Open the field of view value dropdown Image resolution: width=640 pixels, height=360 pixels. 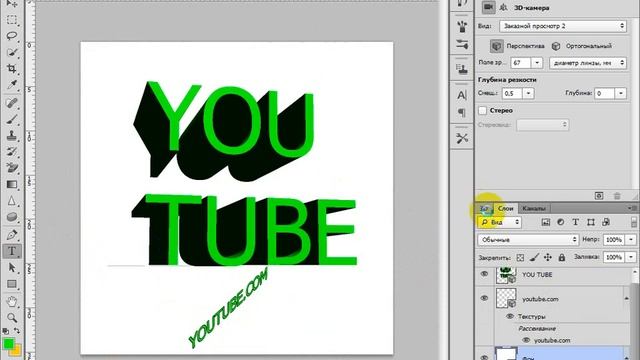click(537, 63)
